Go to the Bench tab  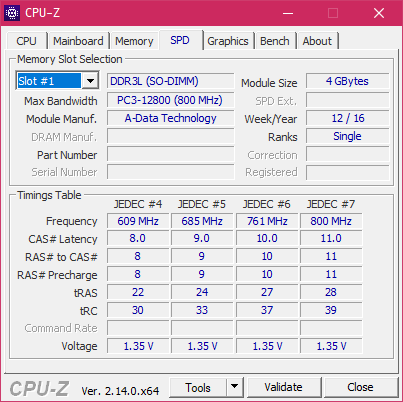(x=275, y=41)
